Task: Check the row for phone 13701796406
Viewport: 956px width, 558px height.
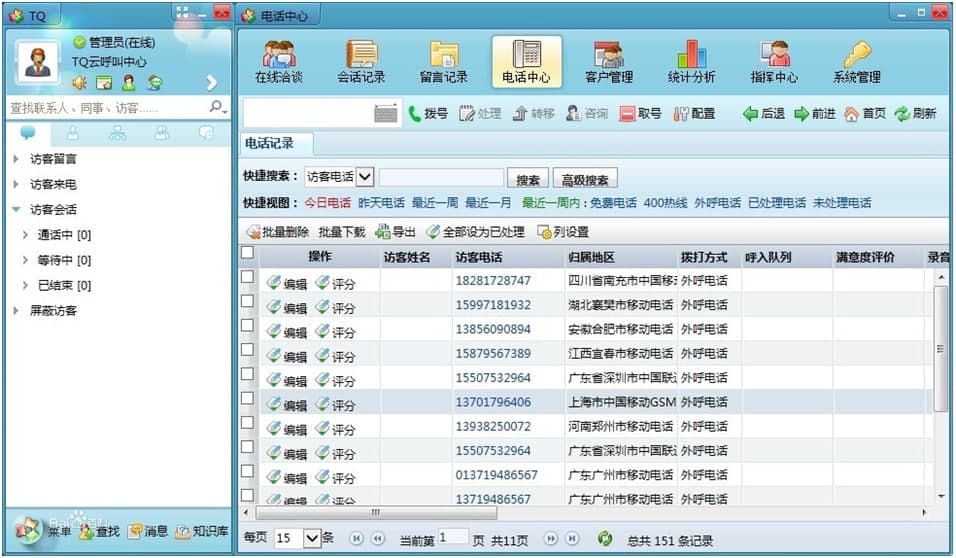Action: tap(247, 401)
